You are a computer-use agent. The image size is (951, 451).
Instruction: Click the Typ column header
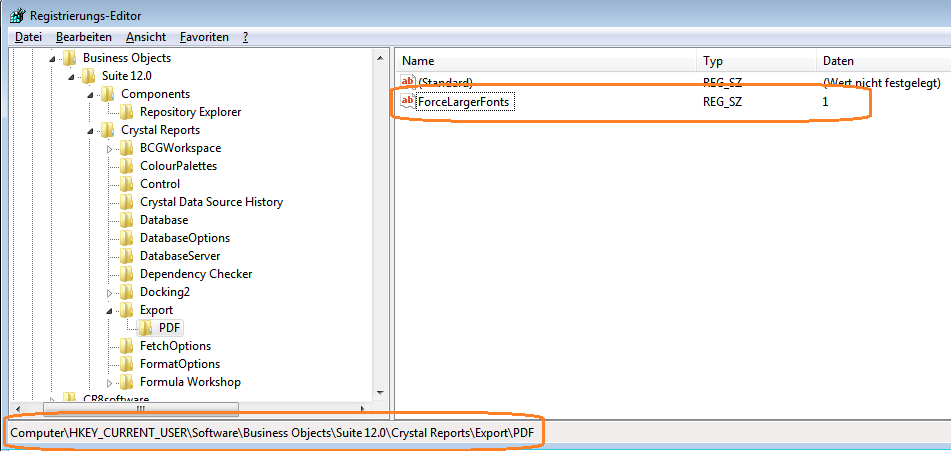(756, 61)
